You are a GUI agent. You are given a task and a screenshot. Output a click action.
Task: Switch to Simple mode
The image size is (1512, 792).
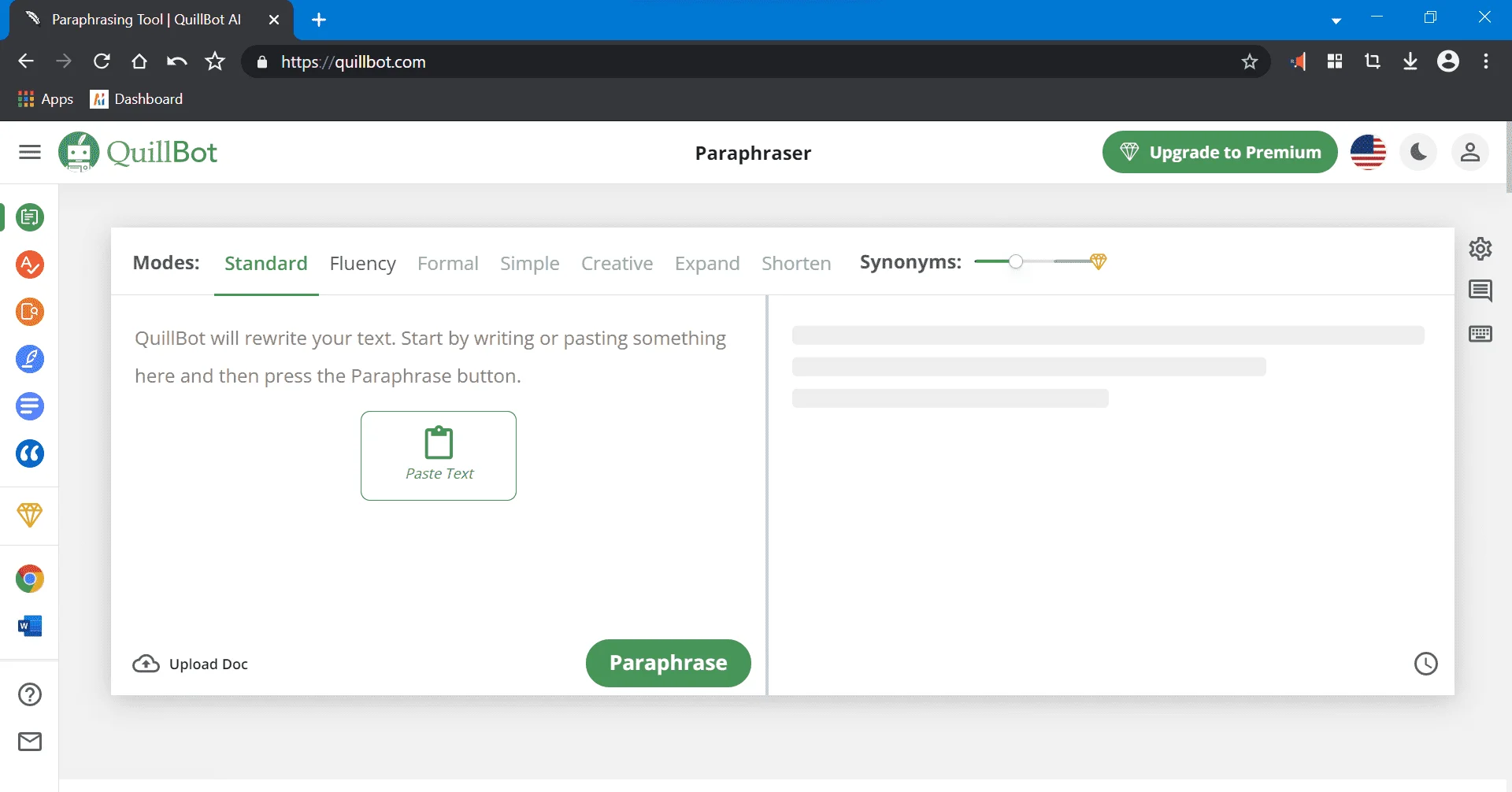(530, 263)
